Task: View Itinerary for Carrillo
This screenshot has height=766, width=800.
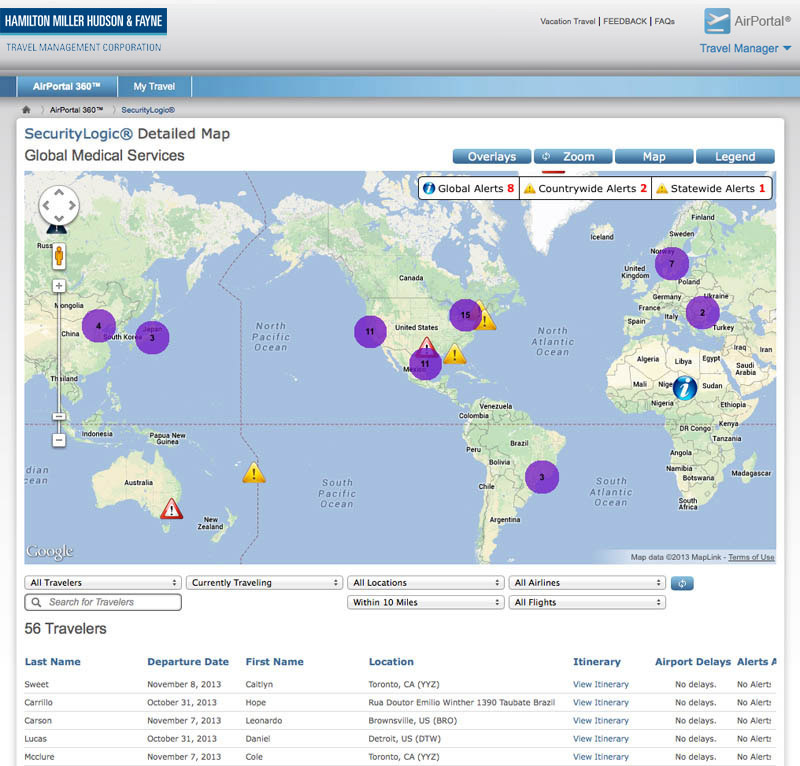Action: (601, 702)
